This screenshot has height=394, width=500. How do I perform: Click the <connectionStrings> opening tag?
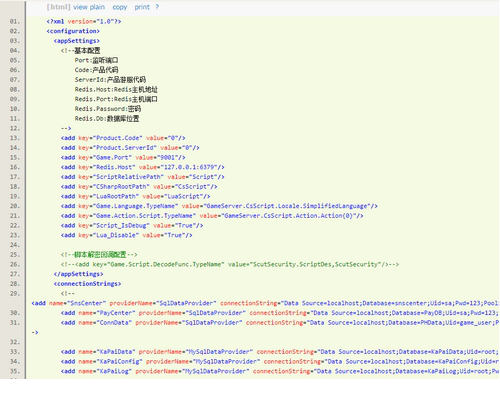[87, 284]
